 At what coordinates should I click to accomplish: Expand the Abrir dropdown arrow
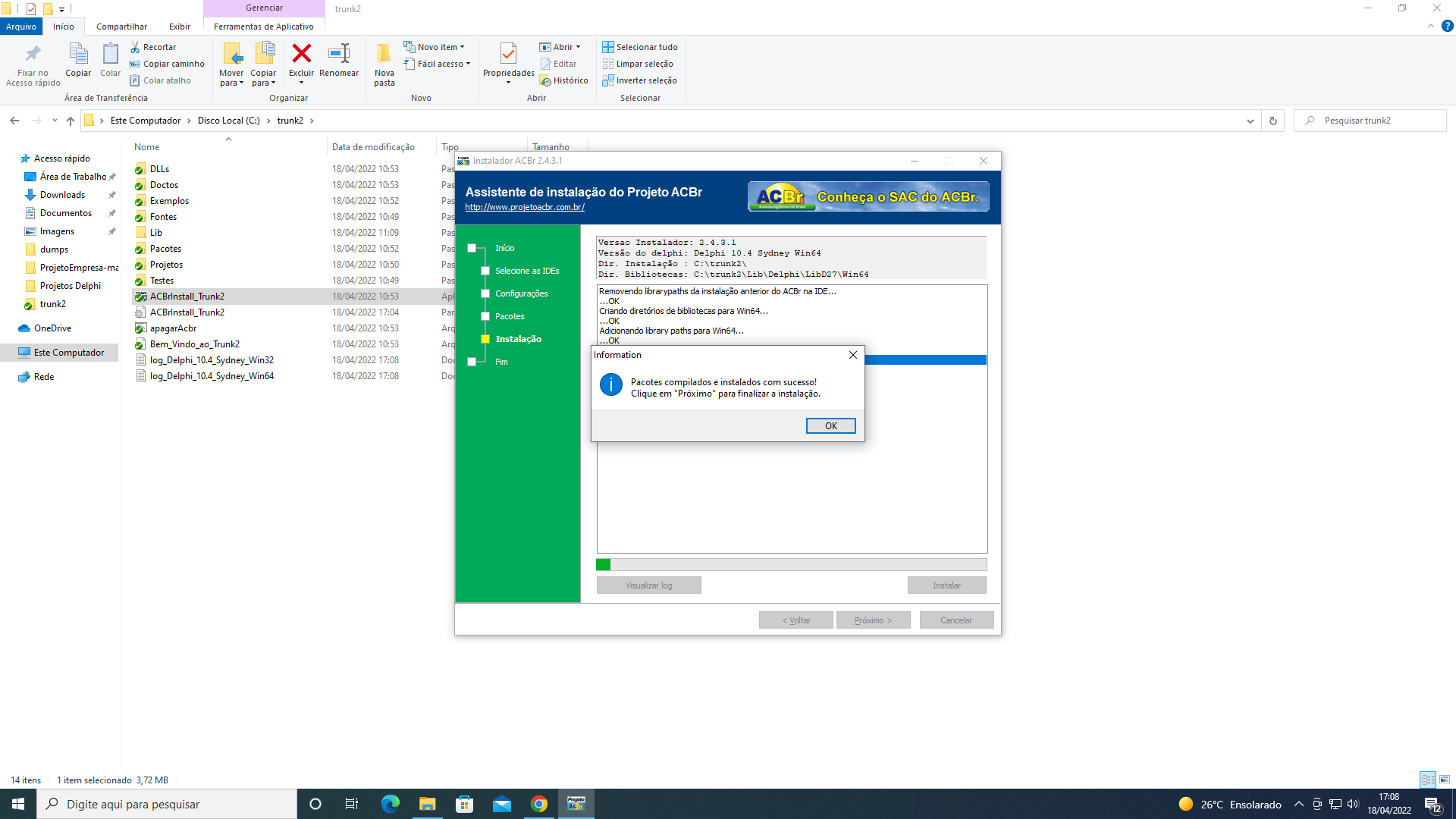578,47
